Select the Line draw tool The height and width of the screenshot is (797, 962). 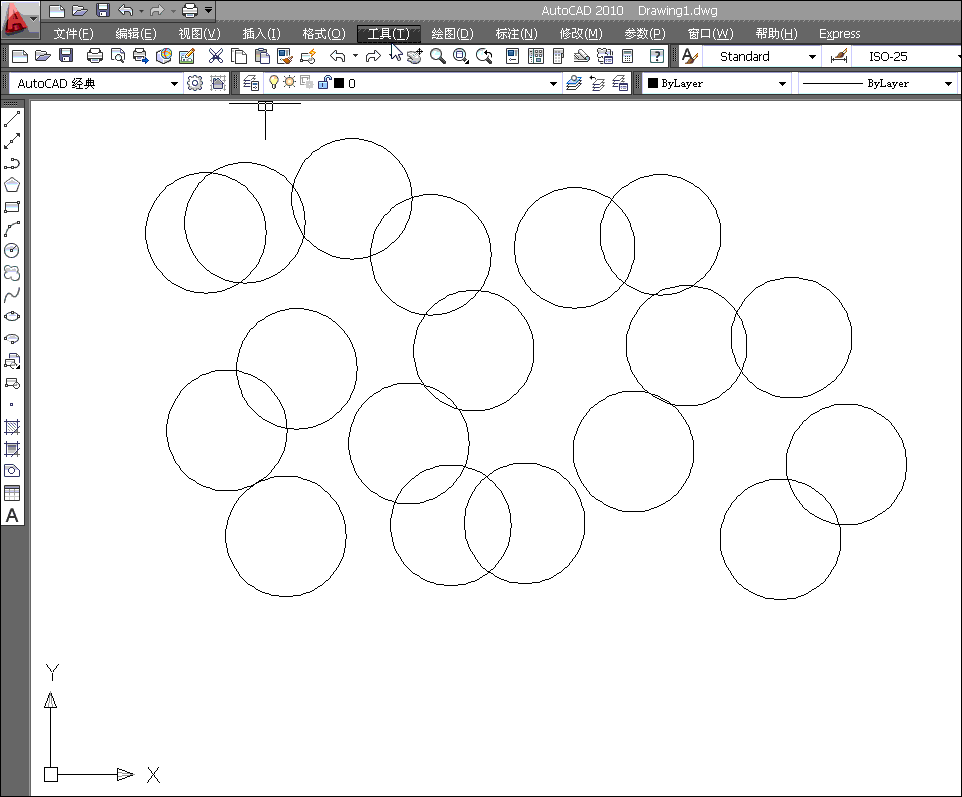(12, 119)
